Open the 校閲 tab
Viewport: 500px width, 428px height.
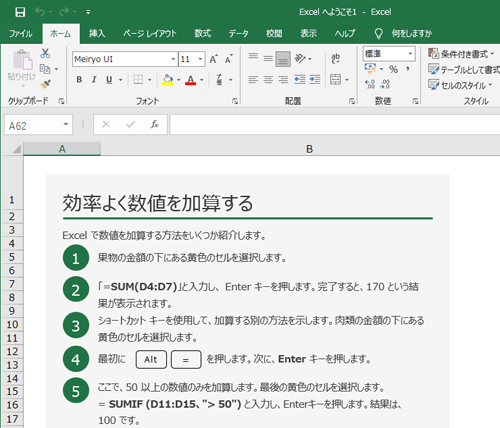(x=274, y=33)
